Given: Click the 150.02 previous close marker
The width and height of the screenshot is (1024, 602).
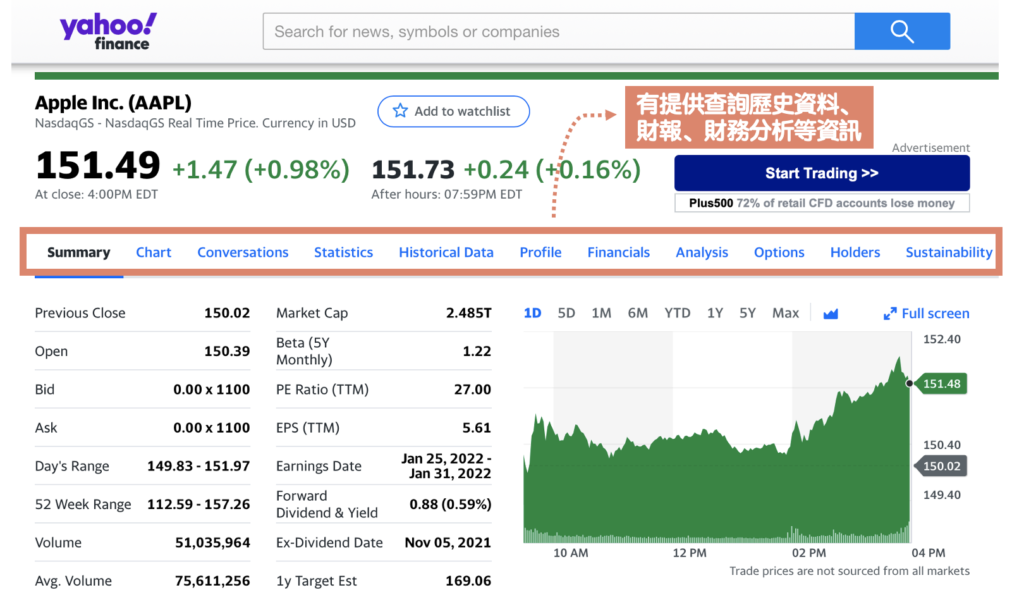Looking at the screenshot, I should [x=940, y=466].
